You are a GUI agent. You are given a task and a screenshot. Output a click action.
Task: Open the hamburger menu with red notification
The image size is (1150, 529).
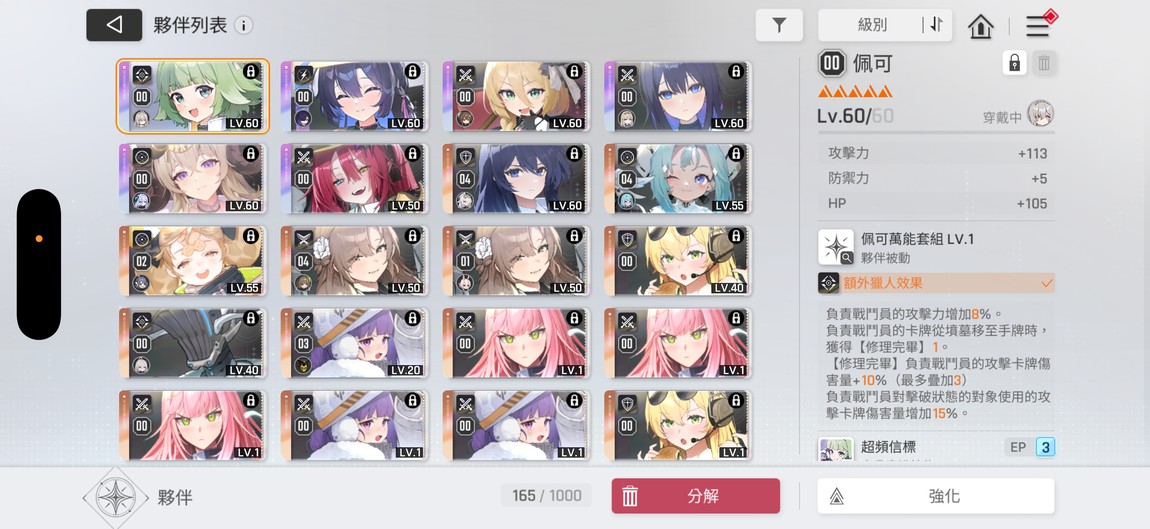pos(1038,26)
